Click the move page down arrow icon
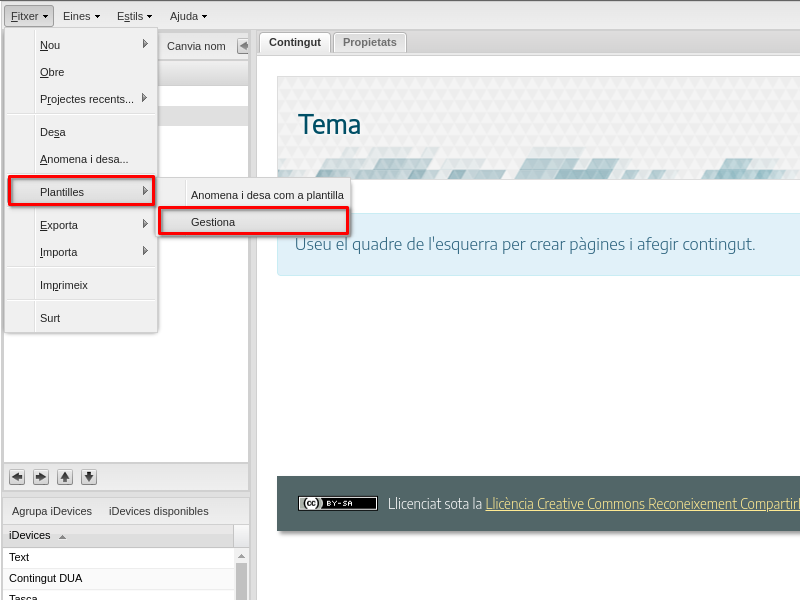The height and width of the screenshot is (600, 800). click(88, 477)
